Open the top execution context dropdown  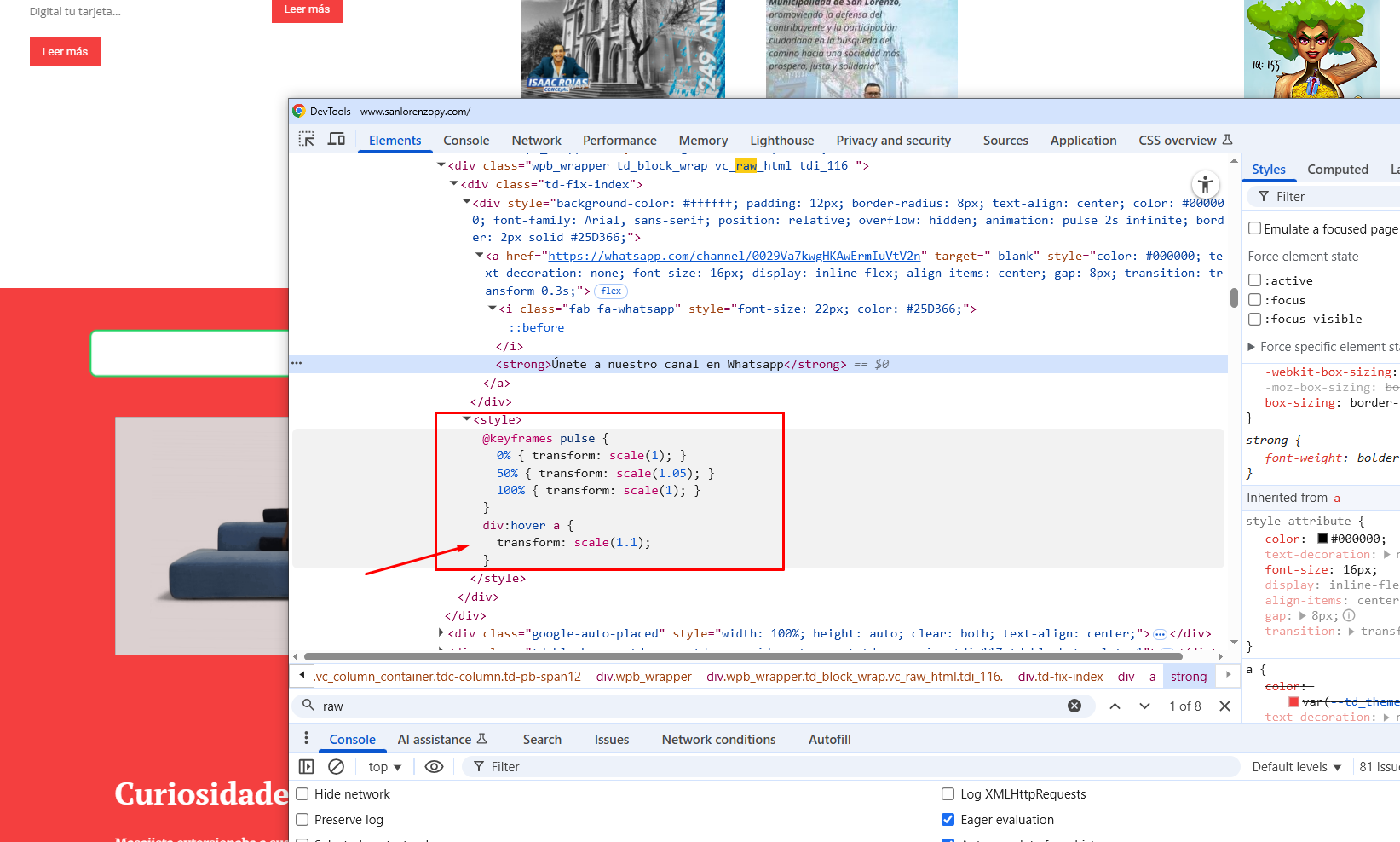pos(384,767)
